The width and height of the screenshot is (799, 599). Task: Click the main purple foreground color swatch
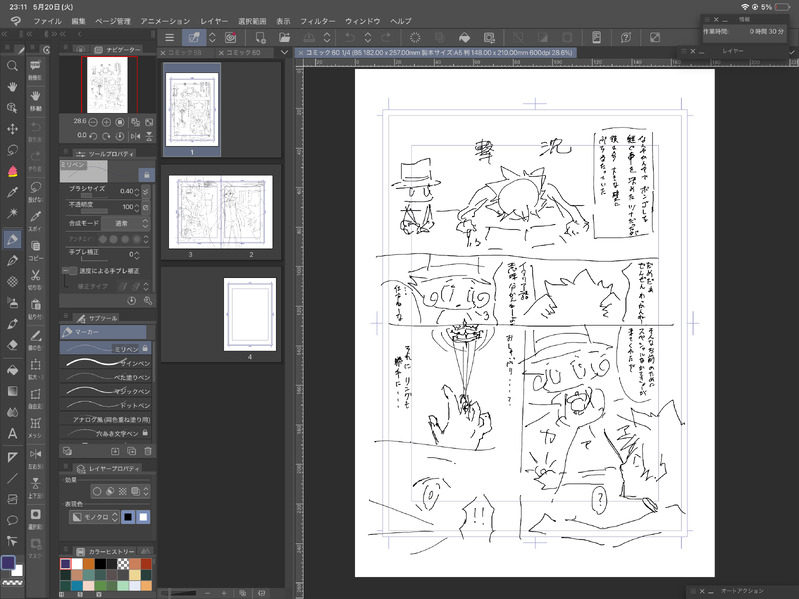click(x=9, y=562)
